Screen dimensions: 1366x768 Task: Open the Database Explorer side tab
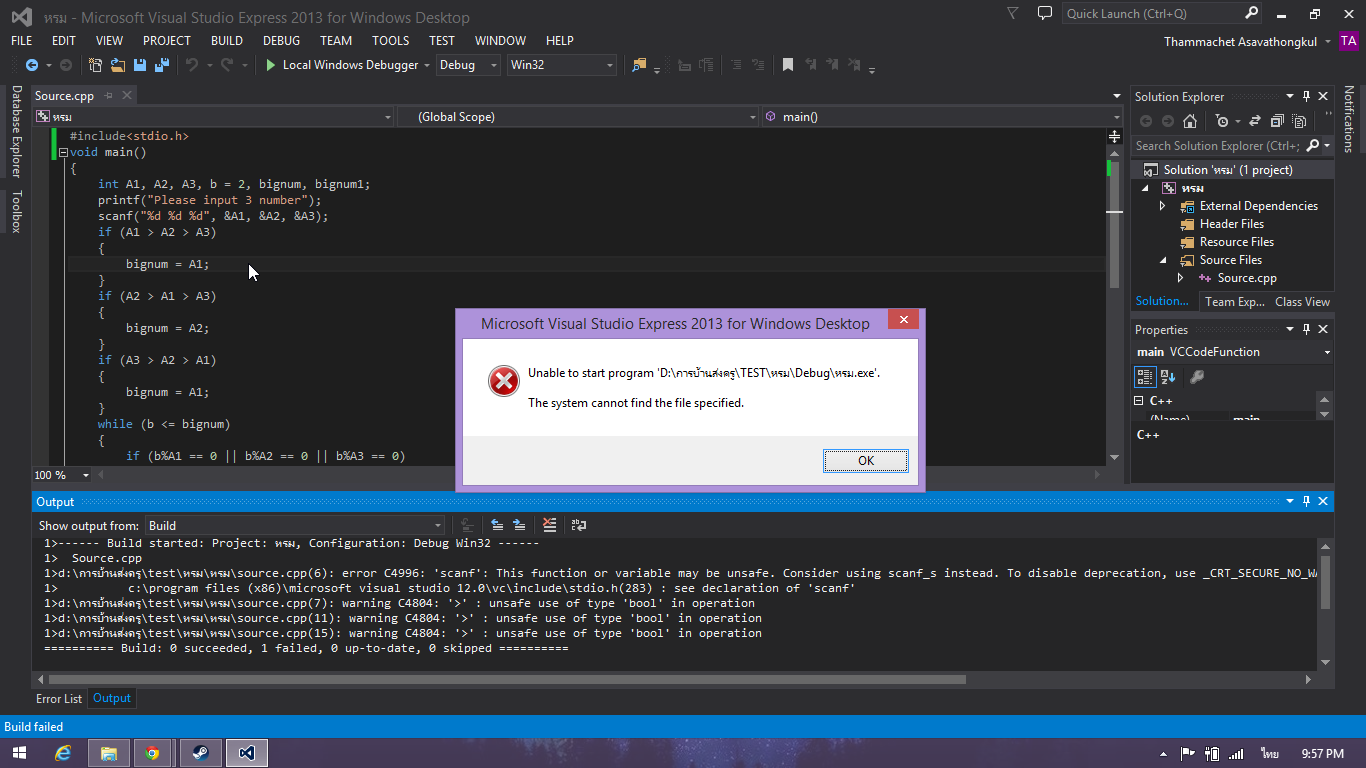(16, 132)
